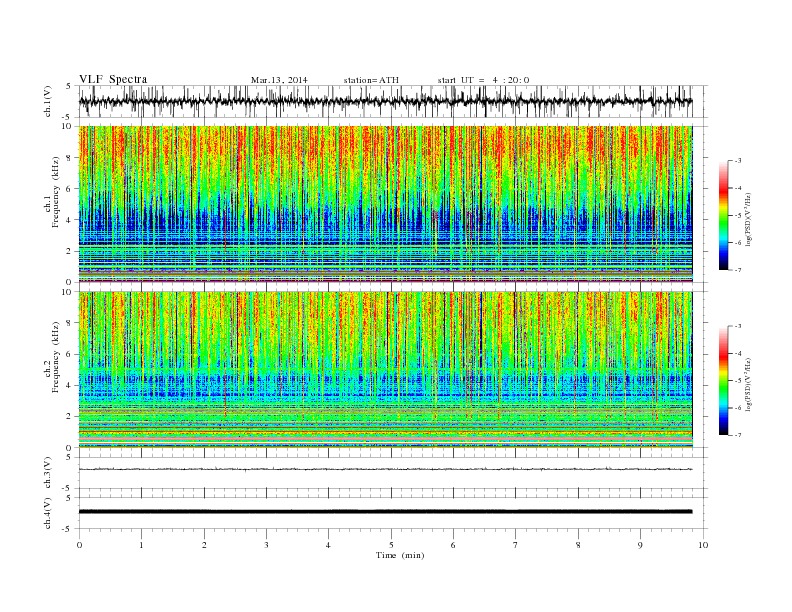
Task: Click the 'start UT = 4 :20: 0' label
Action: coord(483,80)
